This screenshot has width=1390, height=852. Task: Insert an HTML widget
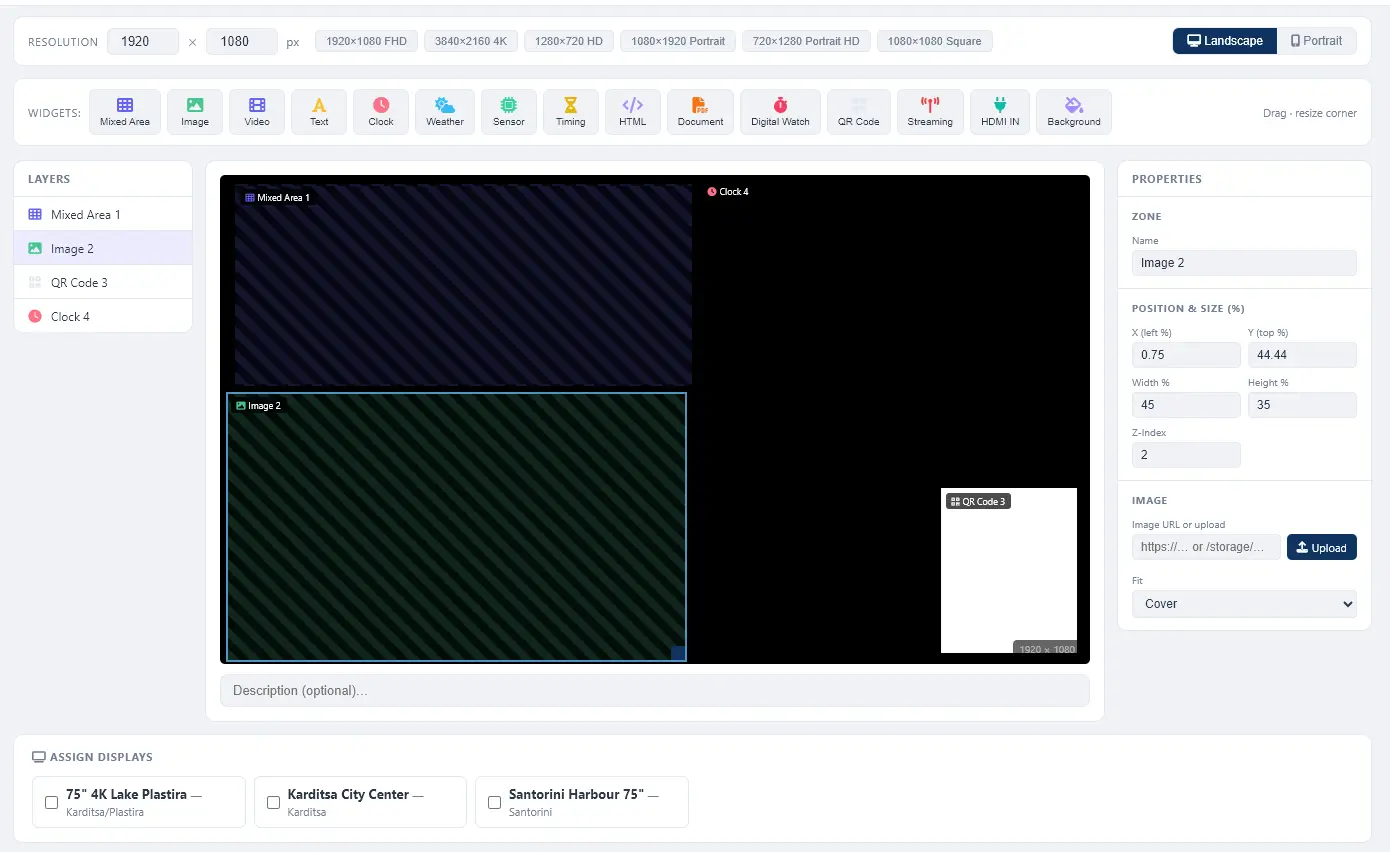click(x=633, y=111)
